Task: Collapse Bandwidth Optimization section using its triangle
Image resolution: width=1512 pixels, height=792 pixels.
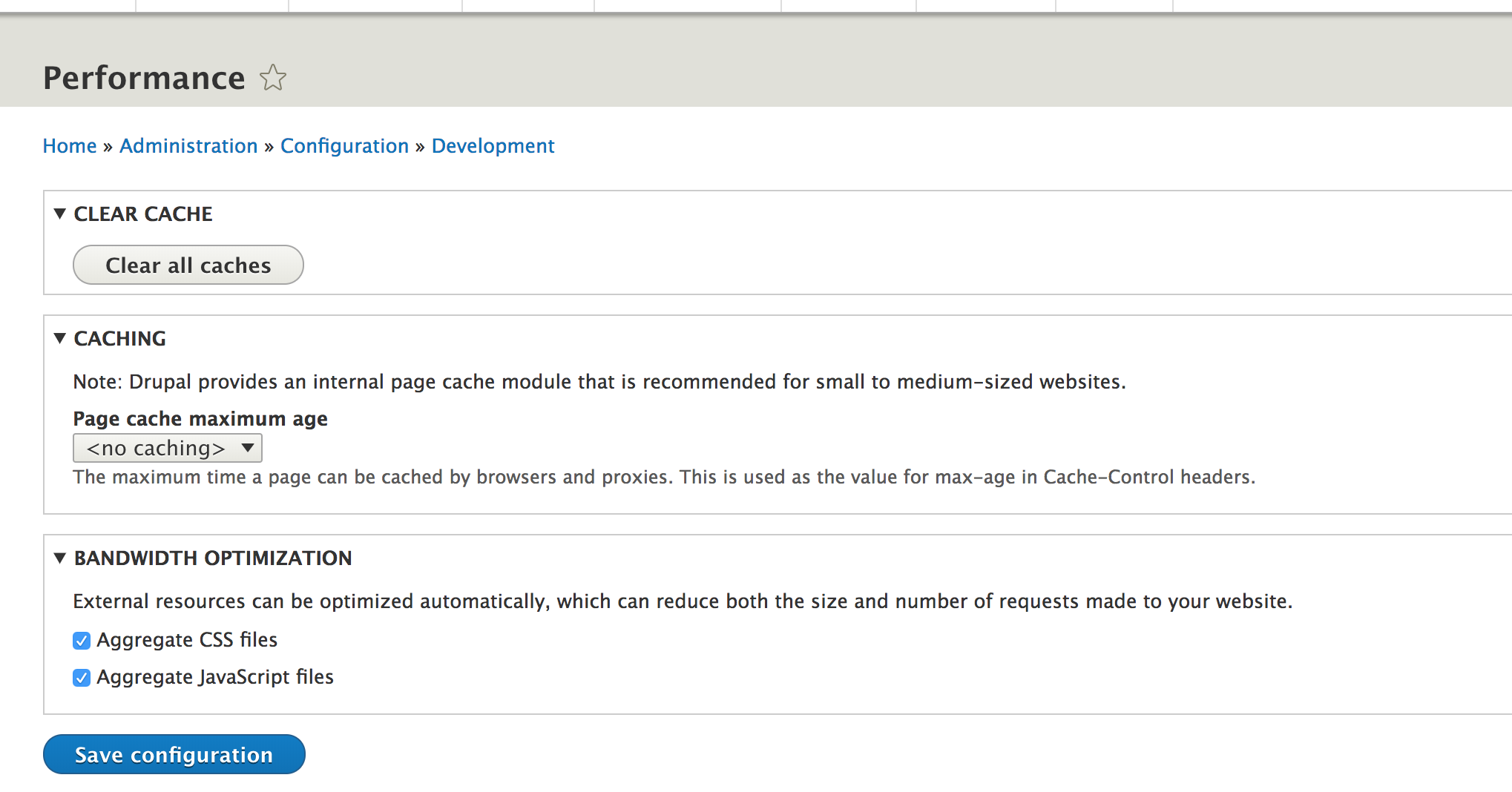Action: (x=60, y=558)
